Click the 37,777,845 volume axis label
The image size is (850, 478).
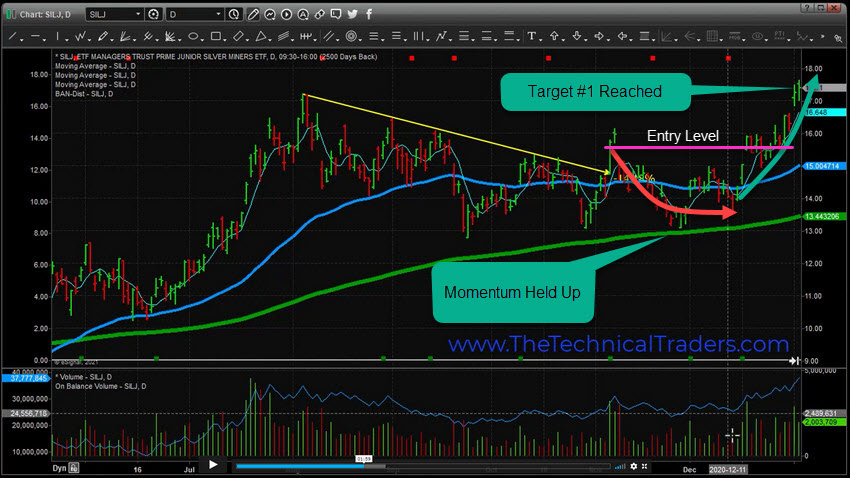tap(26, 378)
